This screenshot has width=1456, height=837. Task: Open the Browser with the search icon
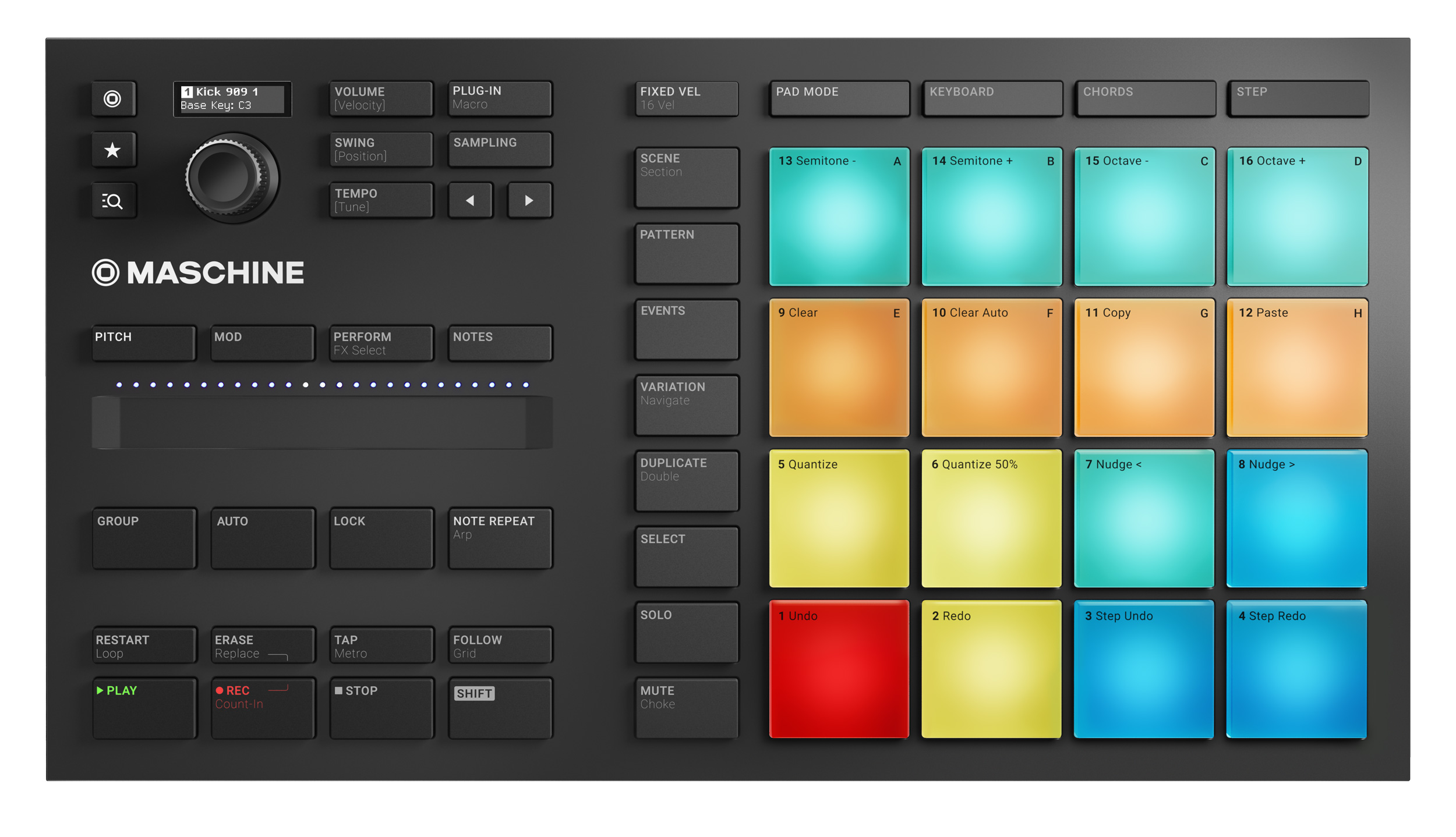[114, 201]
